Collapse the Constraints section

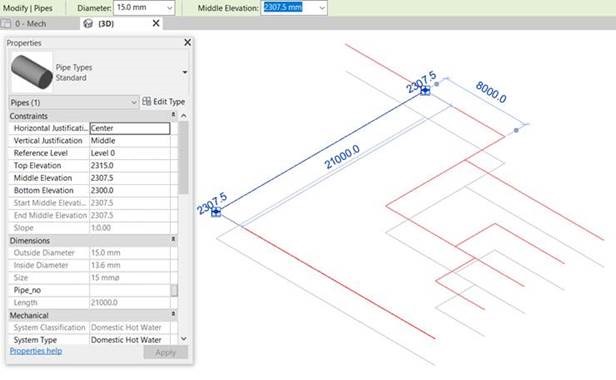coord(173,114)
